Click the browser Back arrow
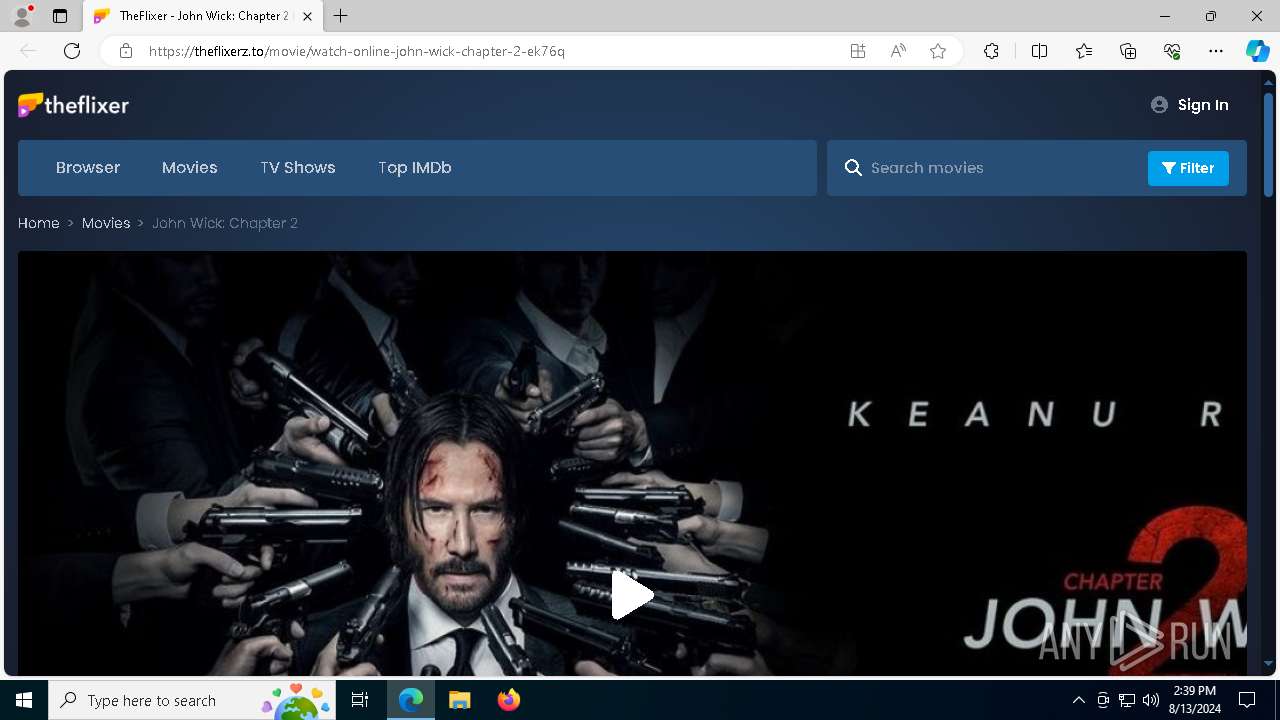 [28, 51]
